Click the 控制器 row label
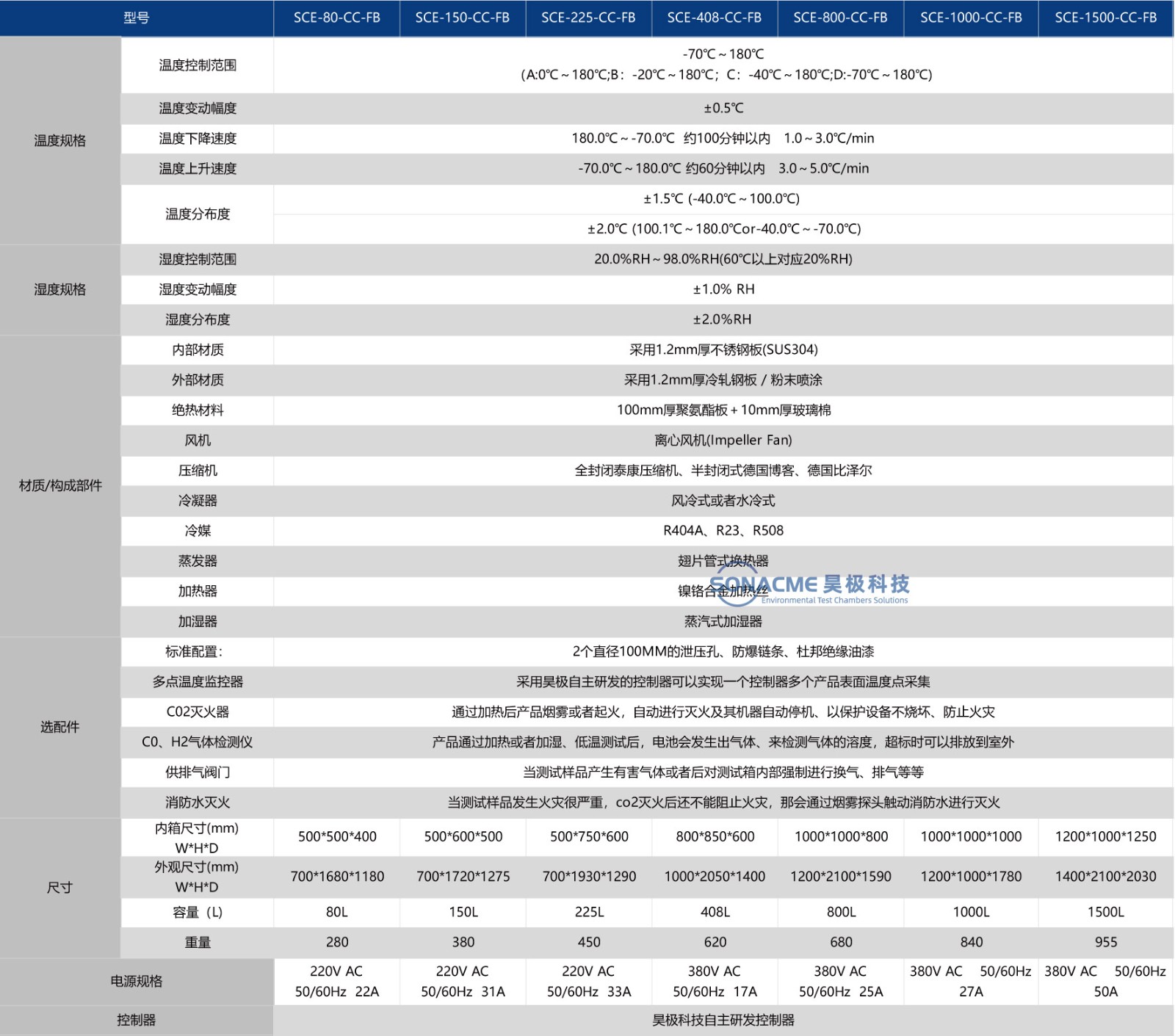1175x1036 pixels. pyautogui.click(x=137, y=1020)
